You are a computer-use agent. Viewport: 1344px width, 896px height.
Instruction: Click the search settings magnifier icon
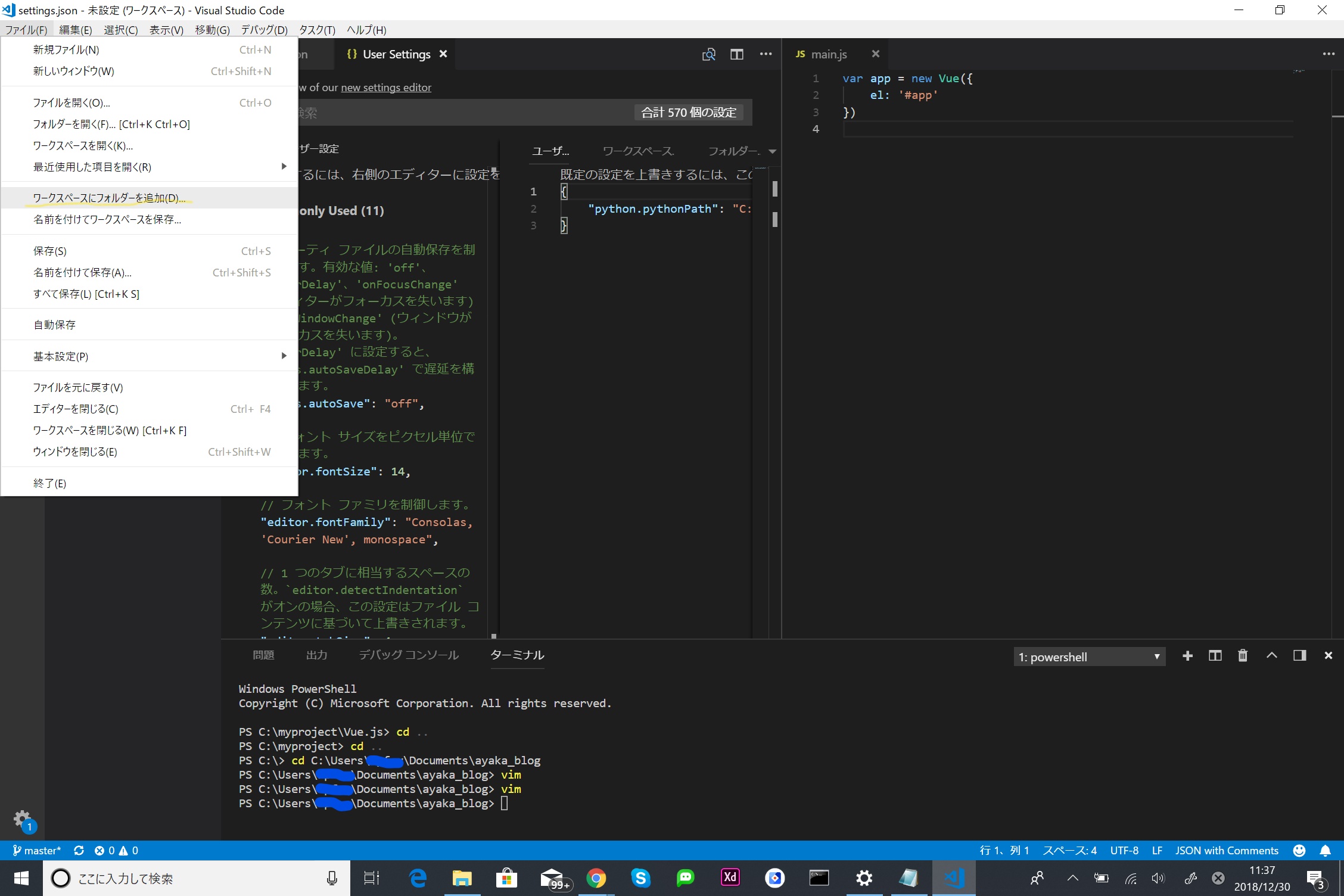click(709, 54)
